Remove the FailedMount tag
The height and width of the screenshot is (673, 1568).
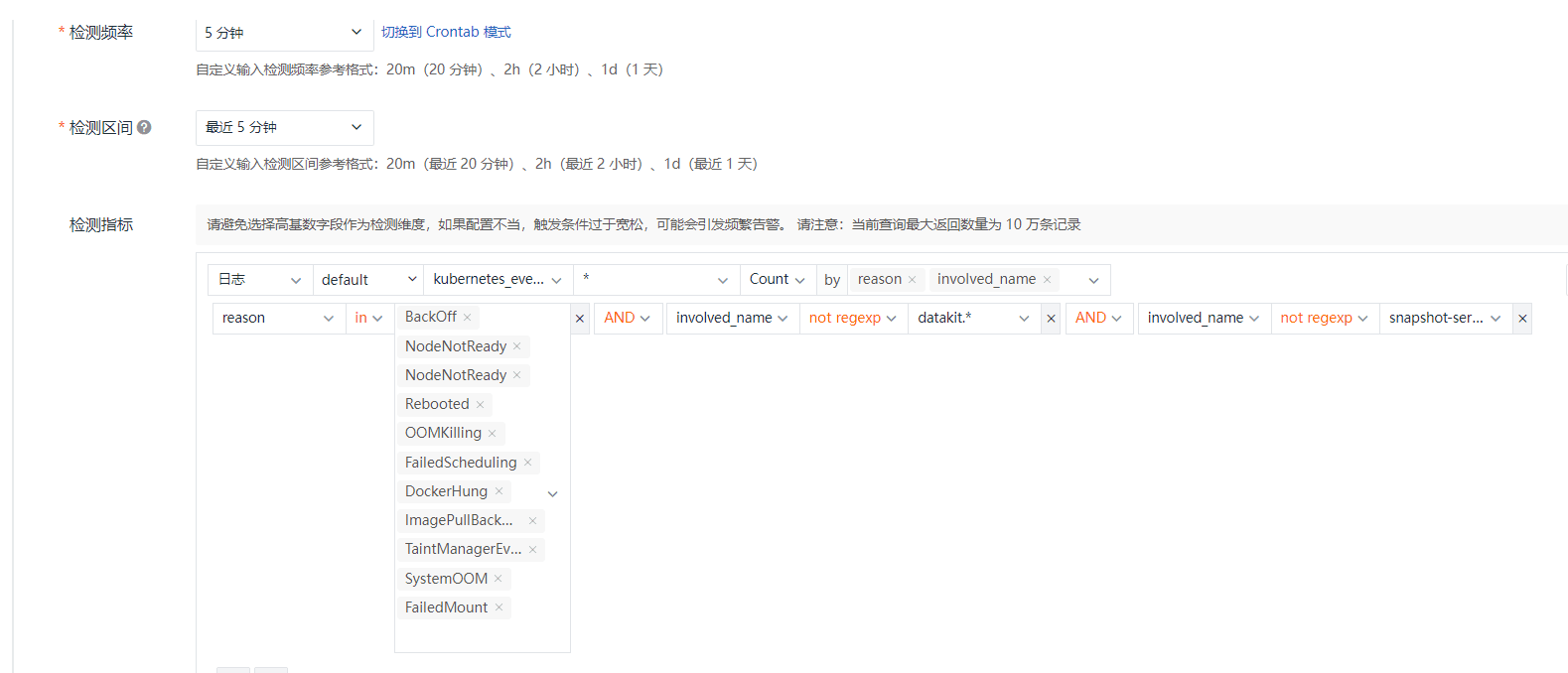(x=499, y=607)
